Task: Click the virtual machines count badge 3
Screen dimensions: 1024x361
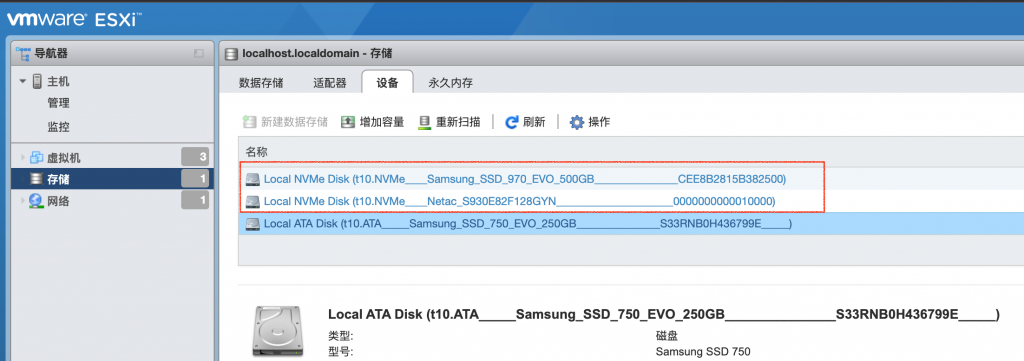Action: click(195, 157)
